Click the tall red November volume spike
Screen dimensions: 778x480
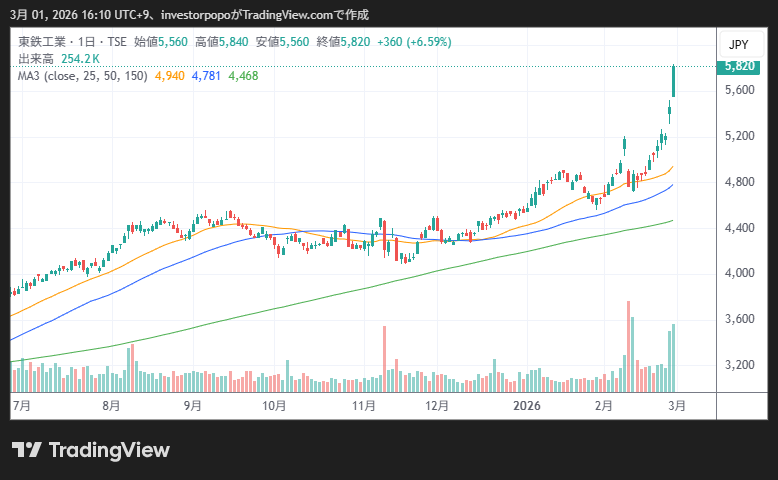384,357
